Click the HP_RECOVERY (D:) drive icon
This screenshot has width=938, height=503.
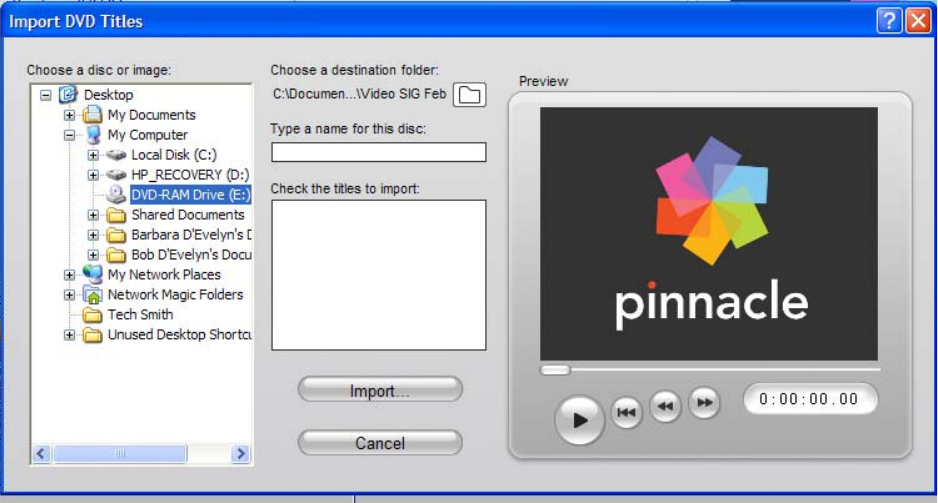pos(116,175)
